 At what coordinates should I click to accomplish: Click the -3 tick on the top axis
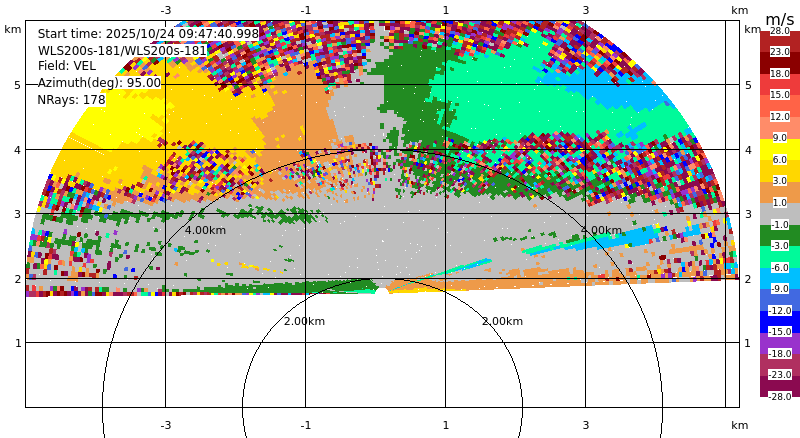[x=165, y=10]
